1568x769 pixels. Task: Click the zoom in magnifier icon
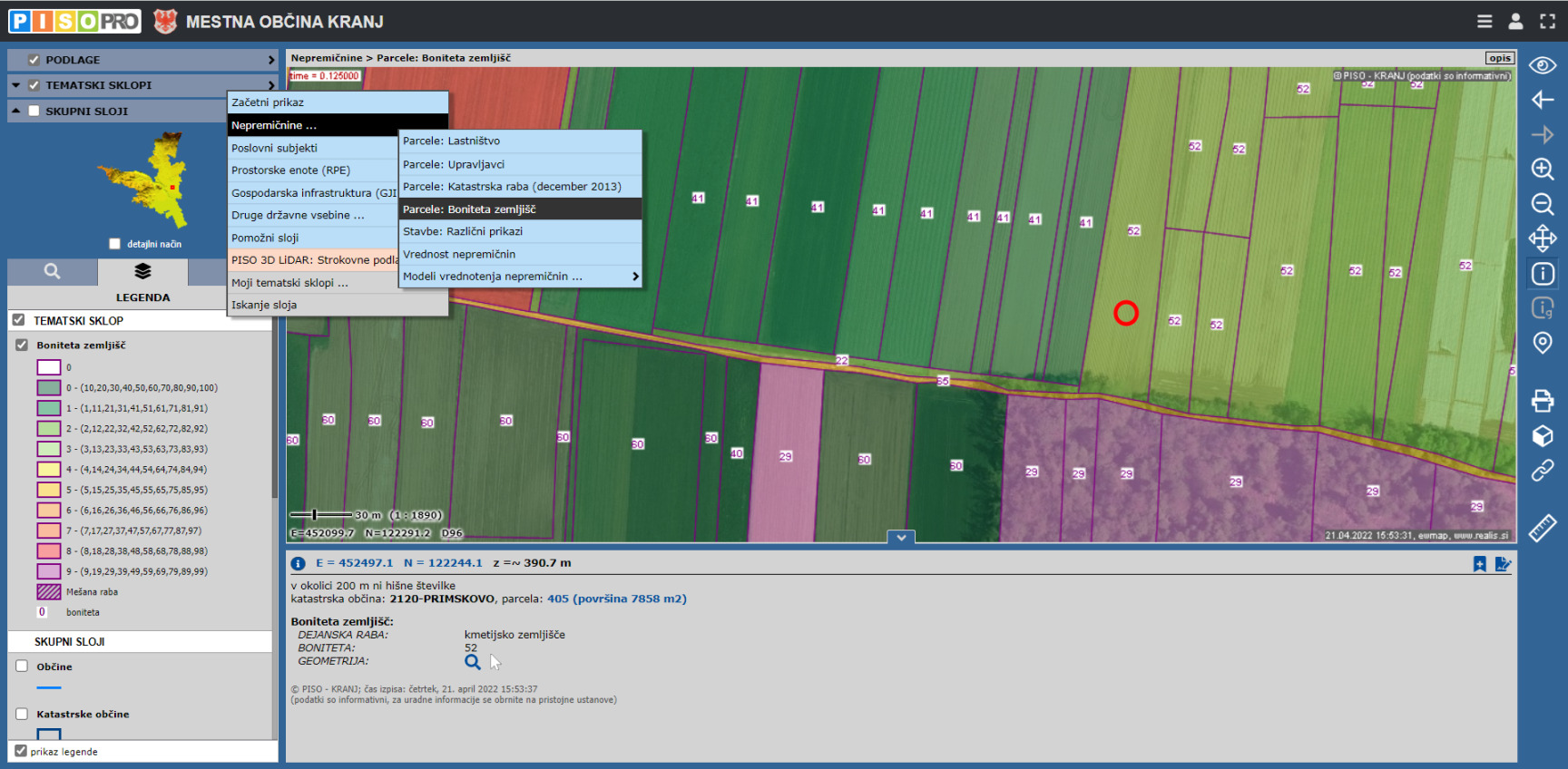[1542, 169]
